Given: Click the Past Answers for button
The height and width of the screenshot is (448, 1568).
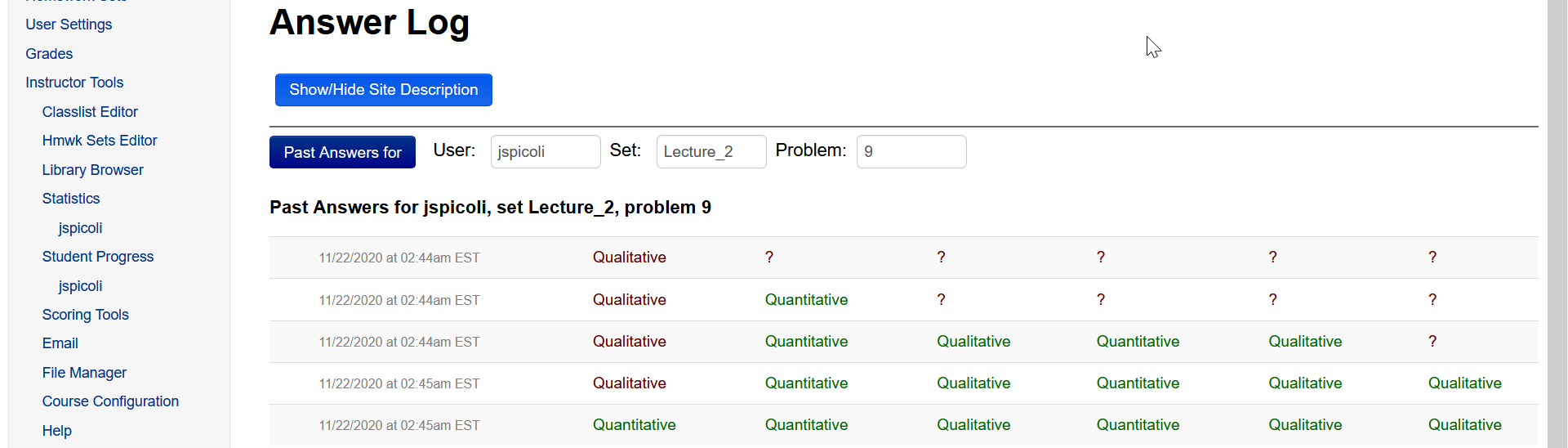Looking at the screenshot, I should pyautogui.click(x=342, y=152).
